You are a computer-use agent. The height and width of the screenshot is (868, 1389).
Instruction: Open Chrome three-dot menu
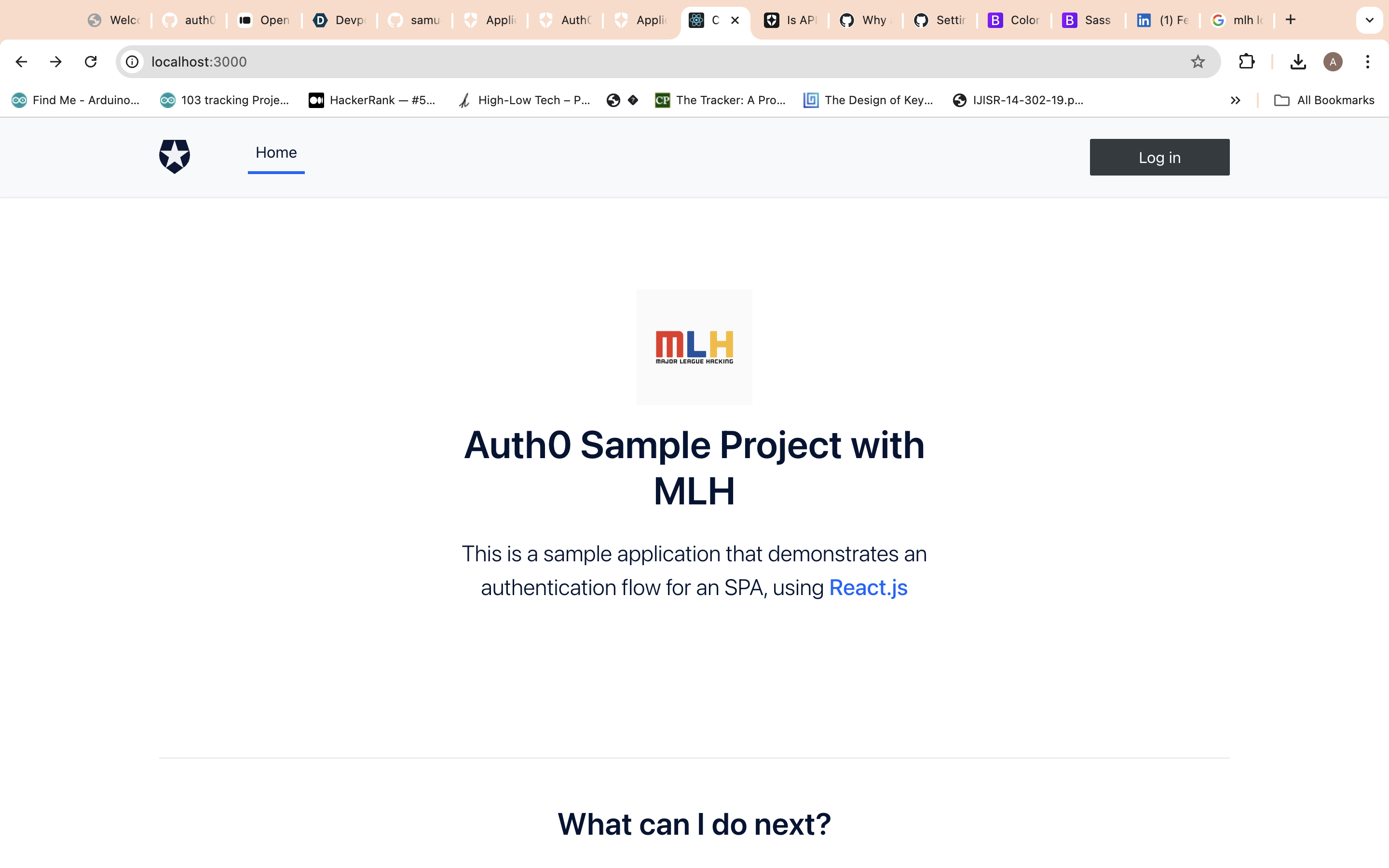(x=1367, y=61)
